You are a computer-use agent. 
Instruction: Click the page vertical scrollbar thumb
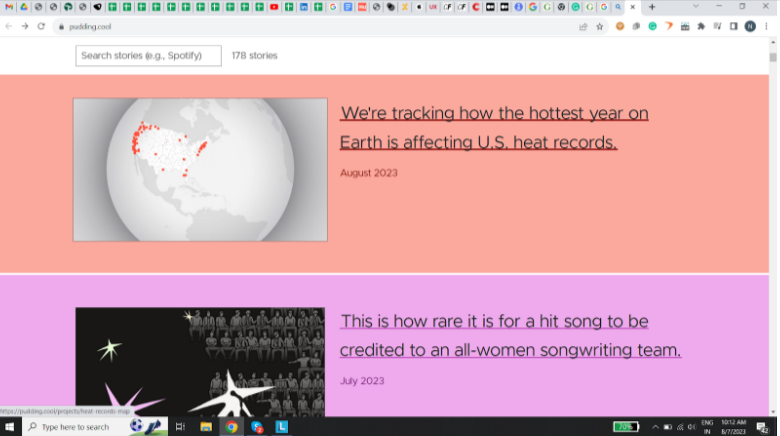773,57
